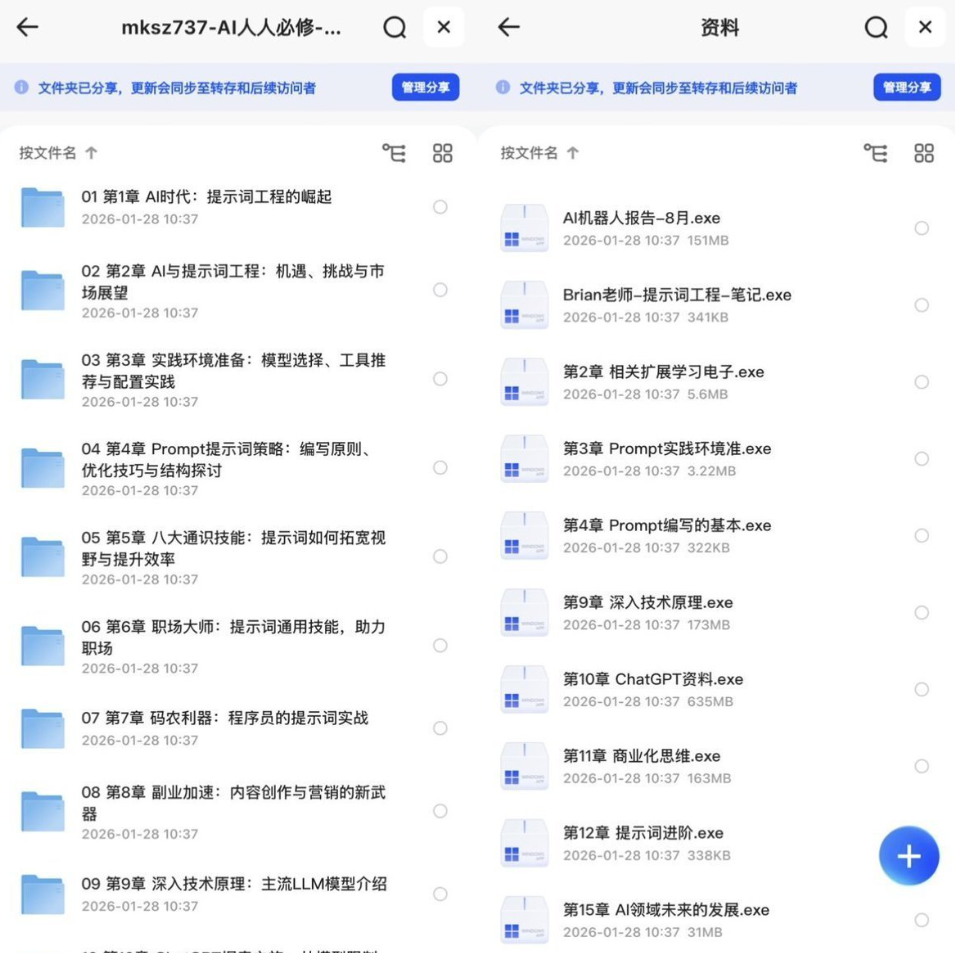Open sort by 按文件名 in 资料 panel

(x=540, y=153)
